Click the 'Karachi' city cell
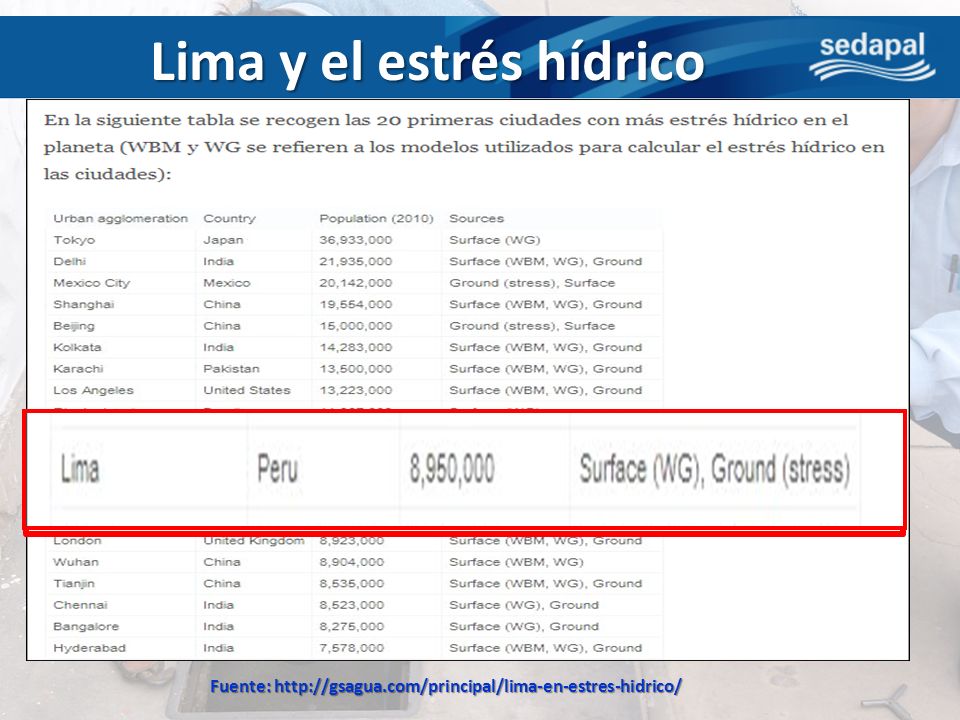The width and height of the screenshot is (960, 720). point(78,369)
